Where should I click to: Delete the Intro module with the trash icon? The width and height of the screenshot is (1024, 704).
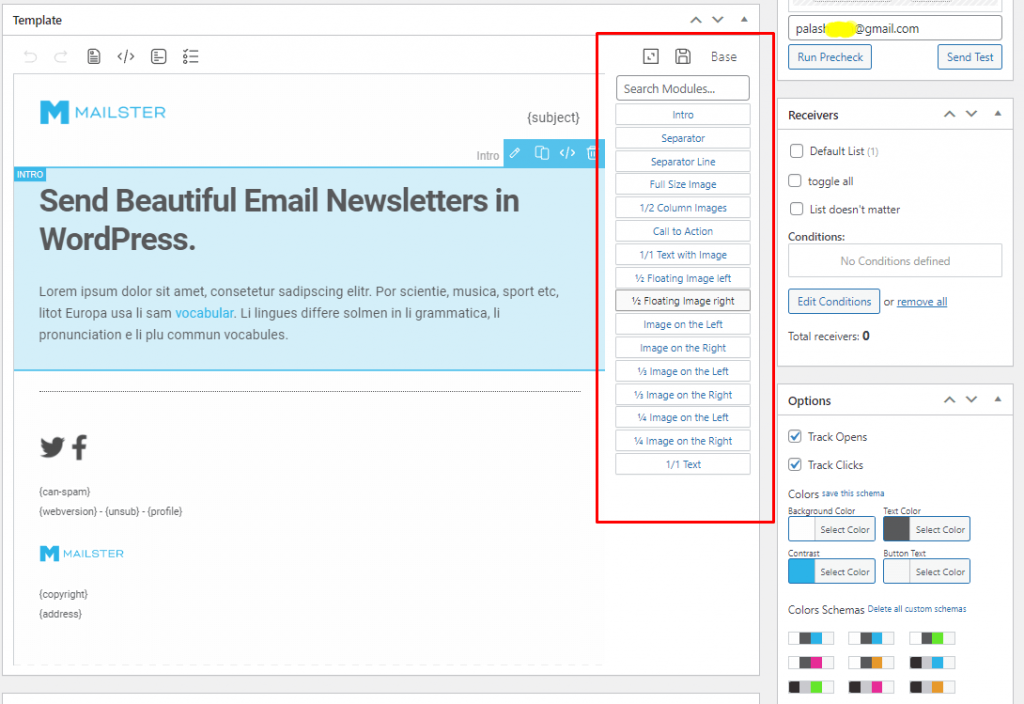pos(590,153)
